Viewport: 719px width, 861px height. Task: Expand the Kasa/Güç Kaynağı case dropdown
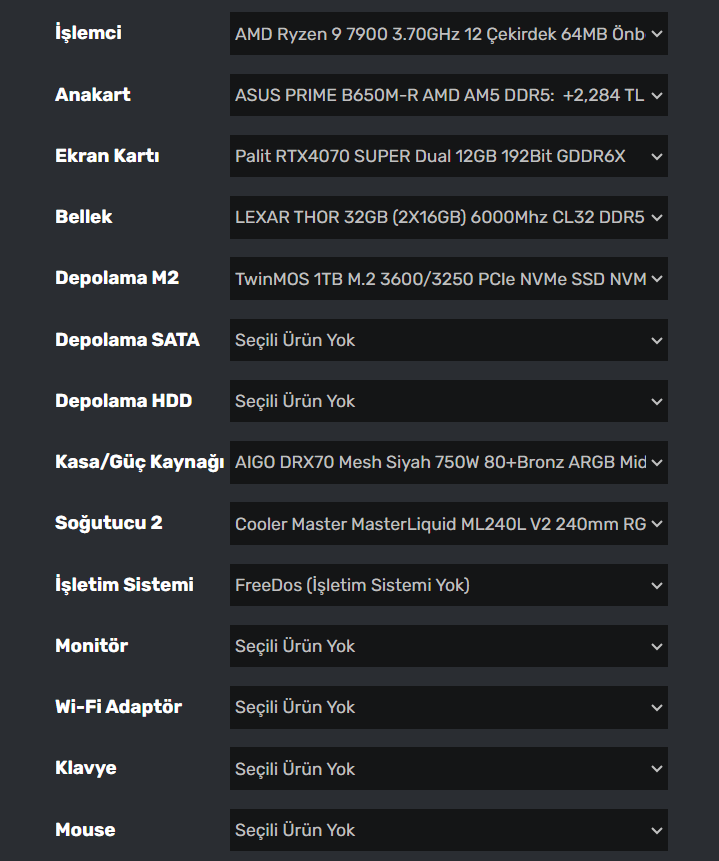pyautogui.click(x=448, y=463)
